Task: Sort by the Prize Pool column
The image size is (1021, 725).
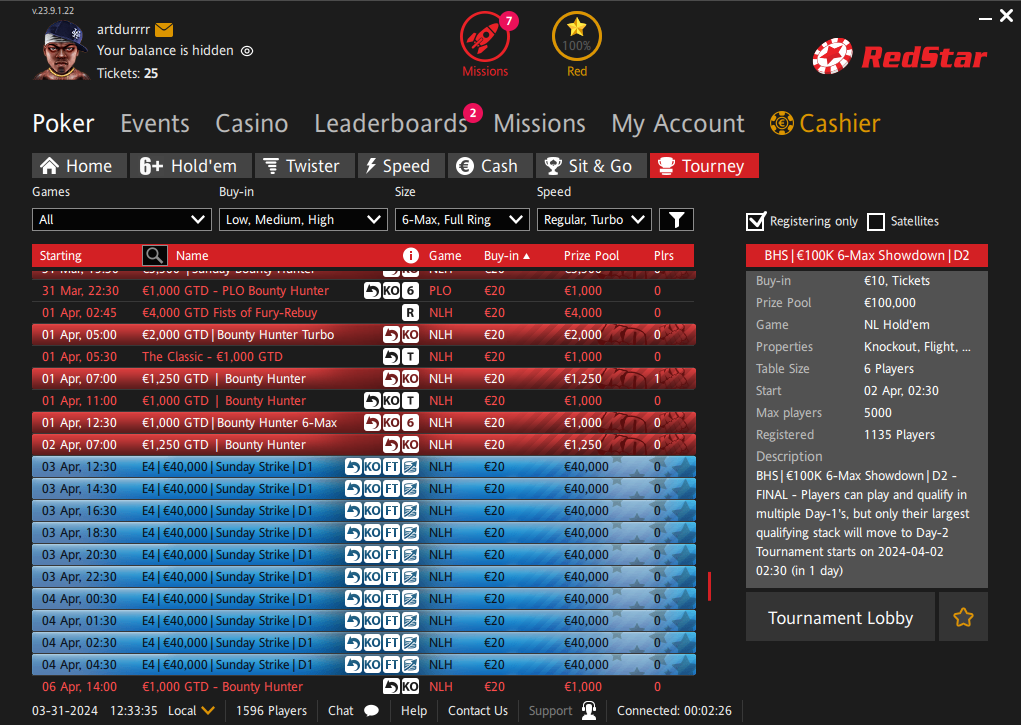Action: [591, 256]
